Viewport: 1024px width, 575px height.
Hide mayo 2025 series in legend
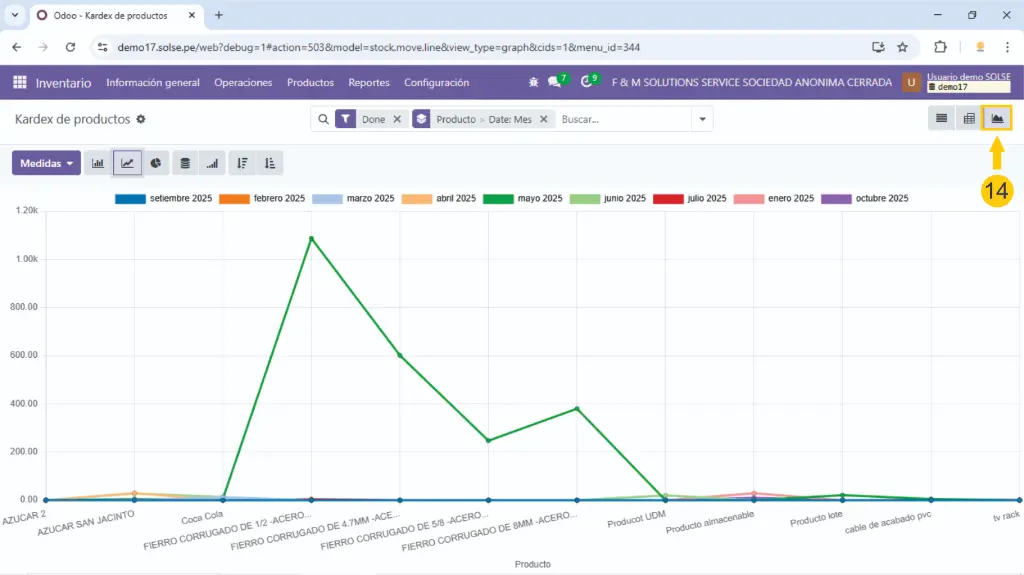tap(523, 199)
